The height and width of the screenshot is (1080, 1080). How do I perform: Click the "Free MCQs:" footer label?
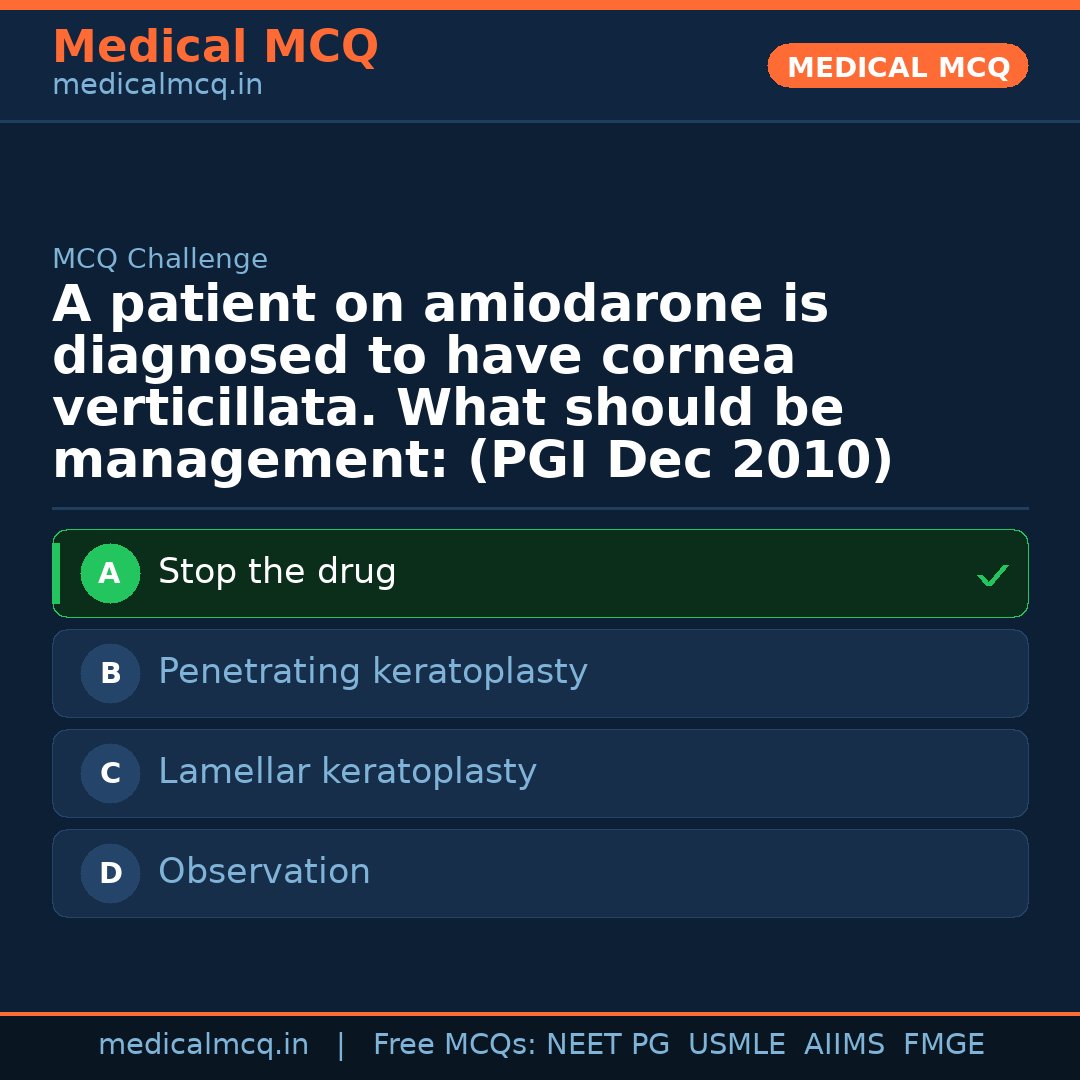point(454,1045)
